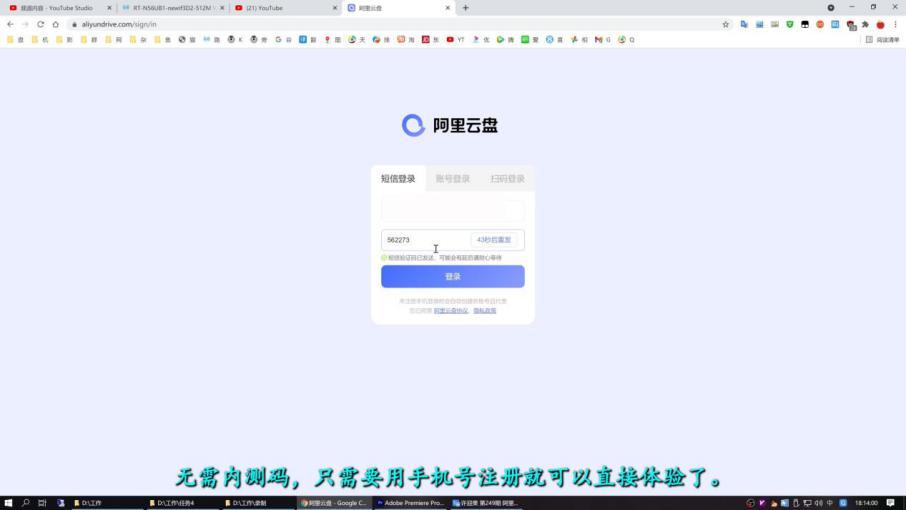Open the Extensions puzzle piece menu
The height and width of the screenshot is (510, 906).
pos(865,24)
